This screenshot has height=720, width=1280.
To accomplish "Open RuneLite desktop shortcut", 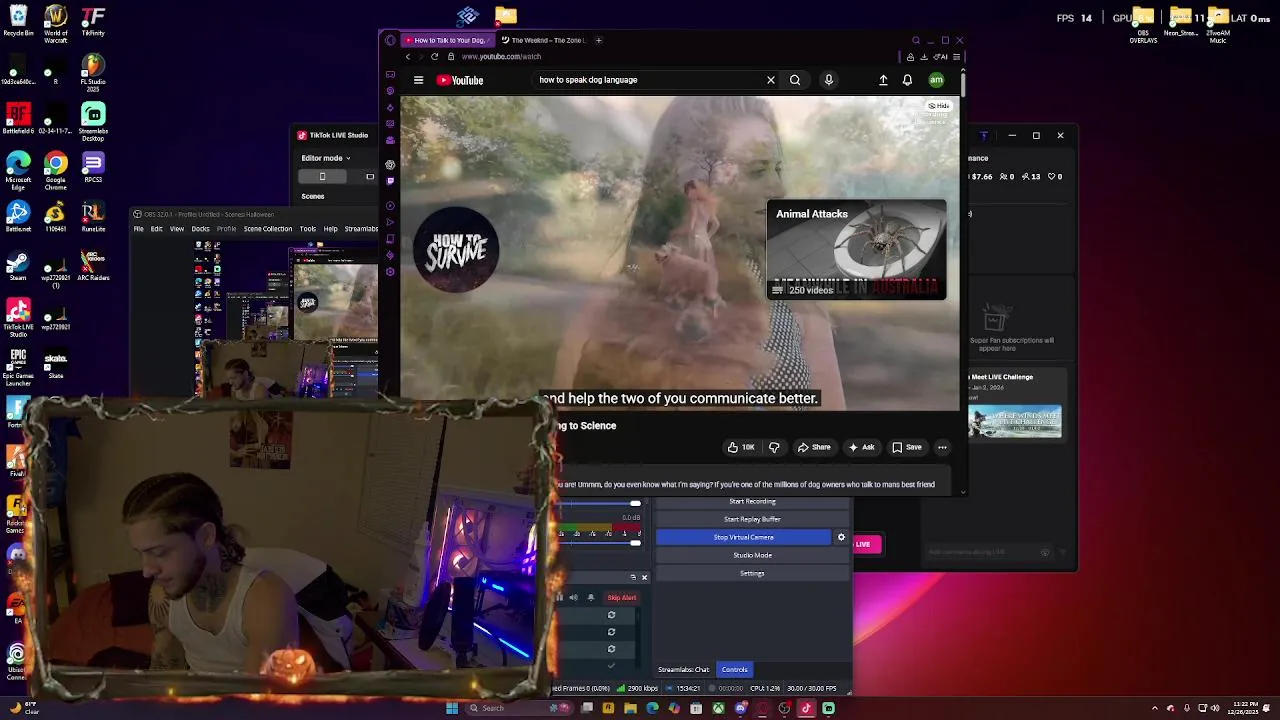I will click(x=93, y=217).
